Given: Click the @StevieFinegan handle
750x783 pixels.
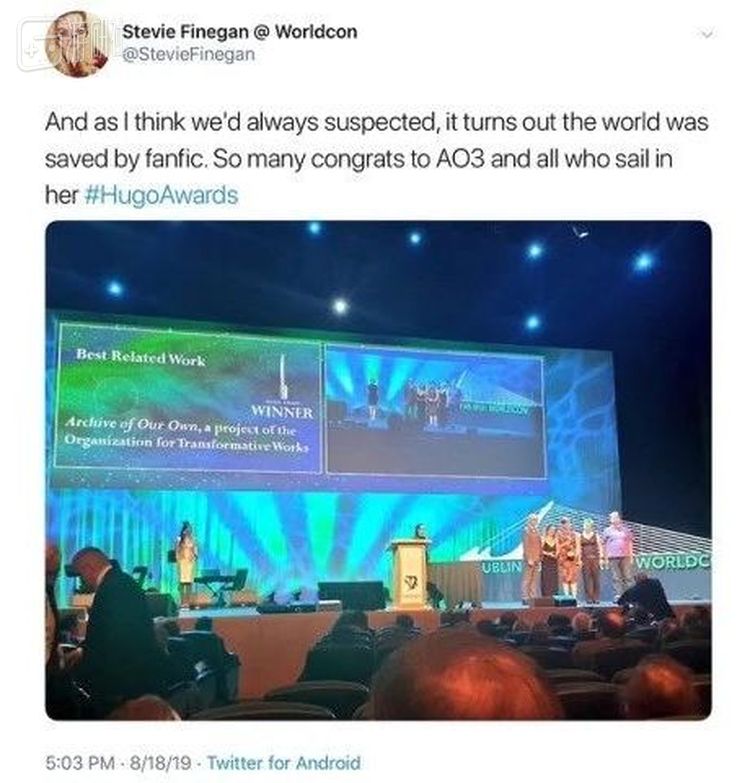Looking at the screenshot, I should [188, 54].
